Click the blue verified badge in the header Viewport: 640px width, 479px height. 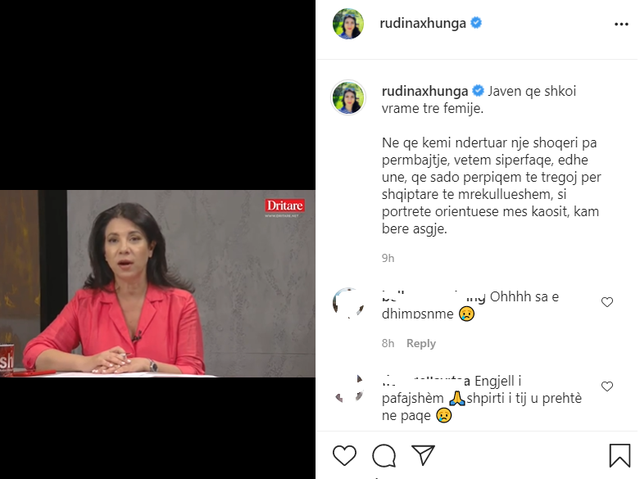click(x=476, y=23)
